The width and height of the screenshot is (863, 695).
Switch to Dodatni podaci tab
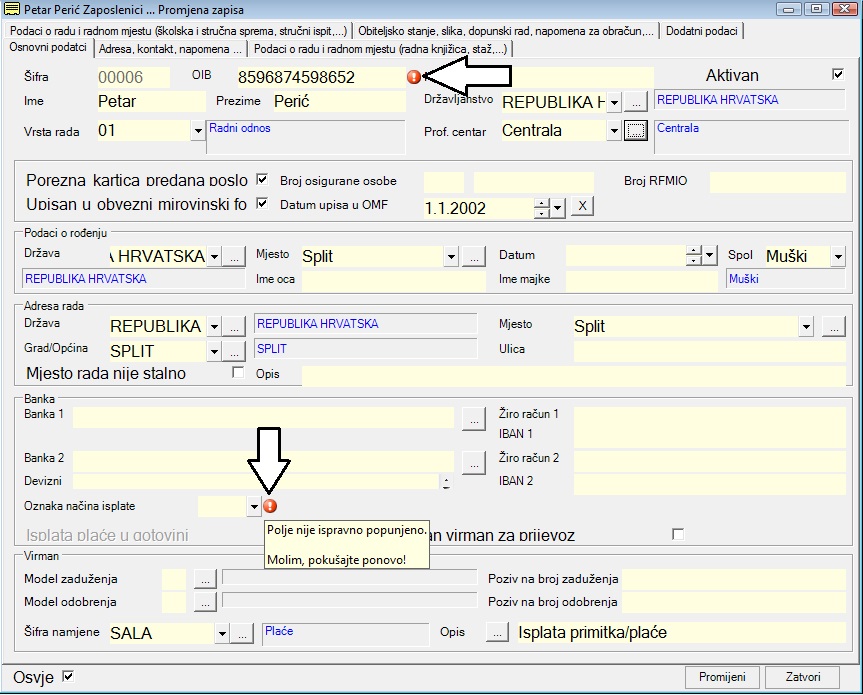click(x=702, y=31)
